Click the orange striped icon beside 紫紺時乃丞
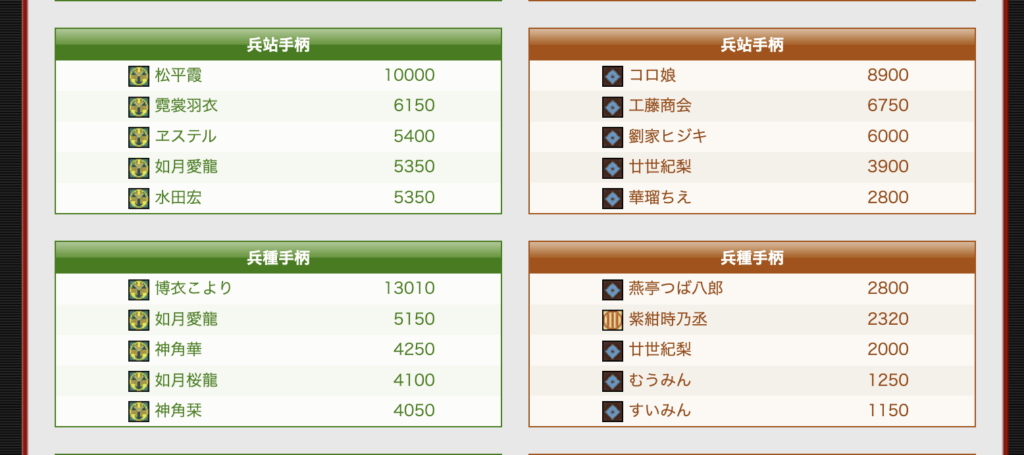The image size is (1024, 455). [x=613, y=320]
